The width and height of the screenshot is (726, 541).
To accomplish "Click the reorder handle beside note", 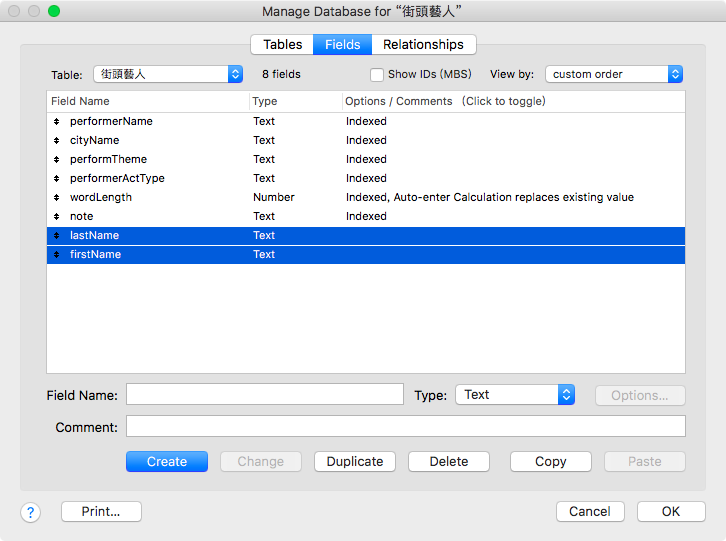I will 56,216.
